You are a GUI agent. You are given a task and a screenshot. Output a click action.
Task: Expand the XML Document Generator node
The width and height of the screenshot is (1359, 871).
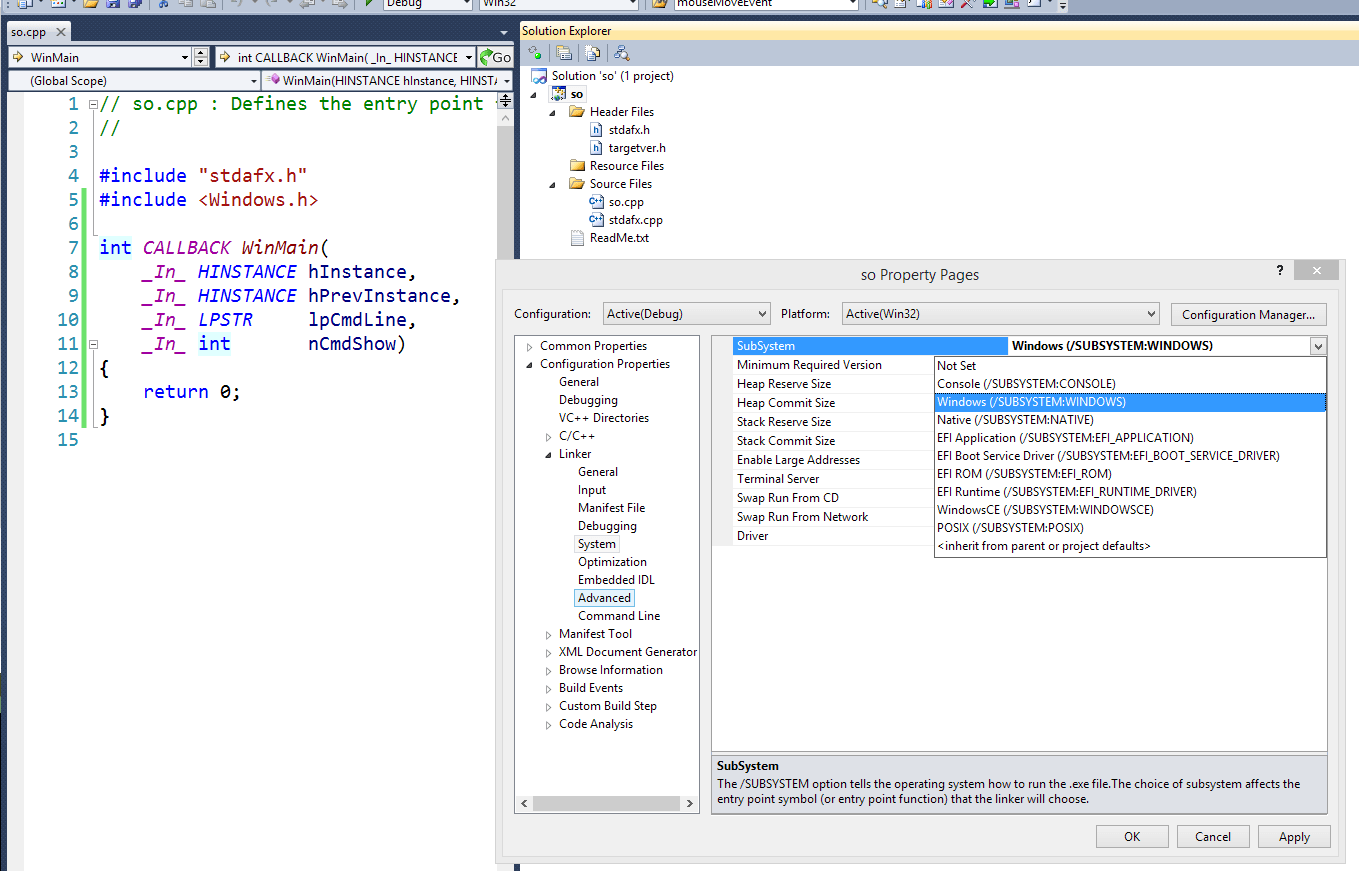pos(548,652)
